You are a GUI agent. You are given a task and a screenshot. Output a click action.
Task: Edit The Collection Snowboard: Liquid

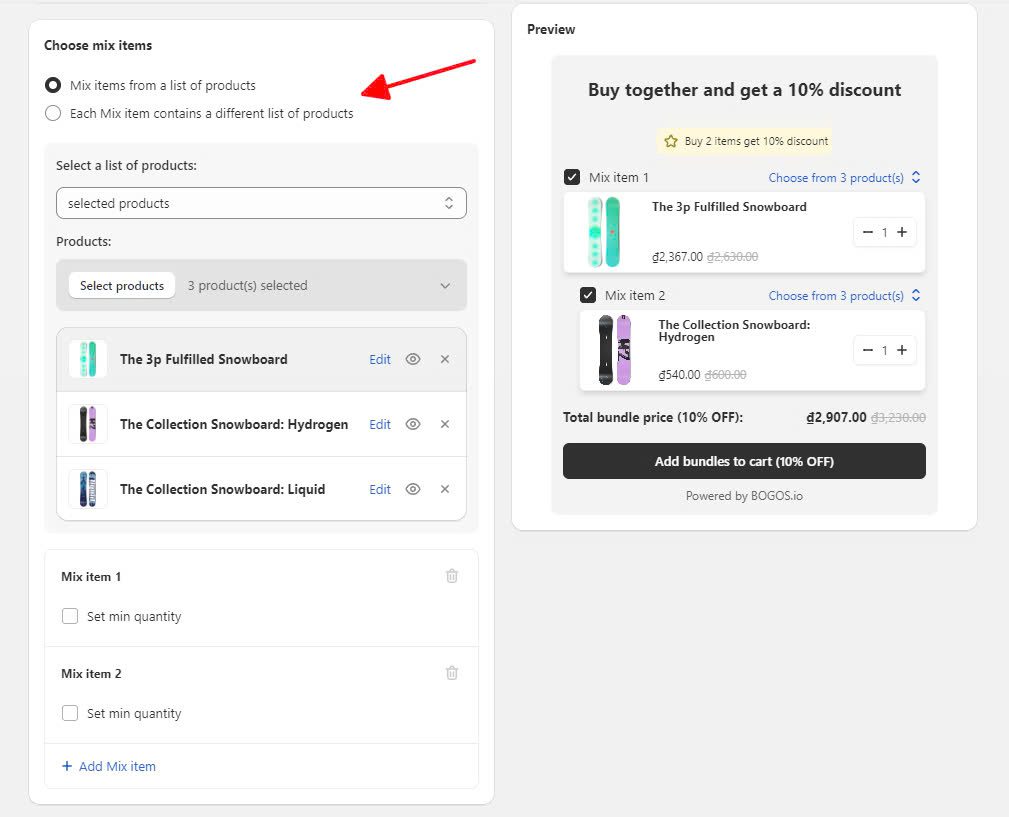[380, 489]
